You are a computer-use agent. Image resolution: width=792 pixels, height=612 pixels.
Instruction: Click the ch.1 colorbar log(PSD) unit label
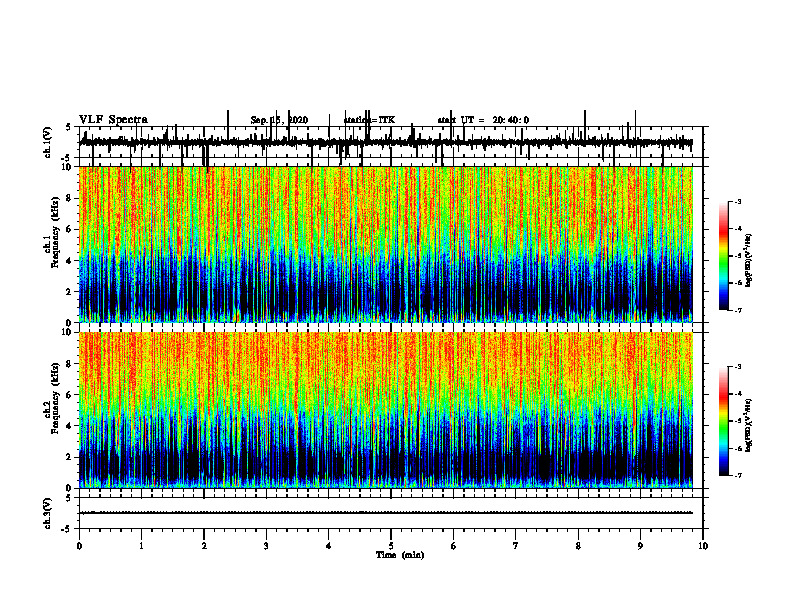[x=749, y=261]
